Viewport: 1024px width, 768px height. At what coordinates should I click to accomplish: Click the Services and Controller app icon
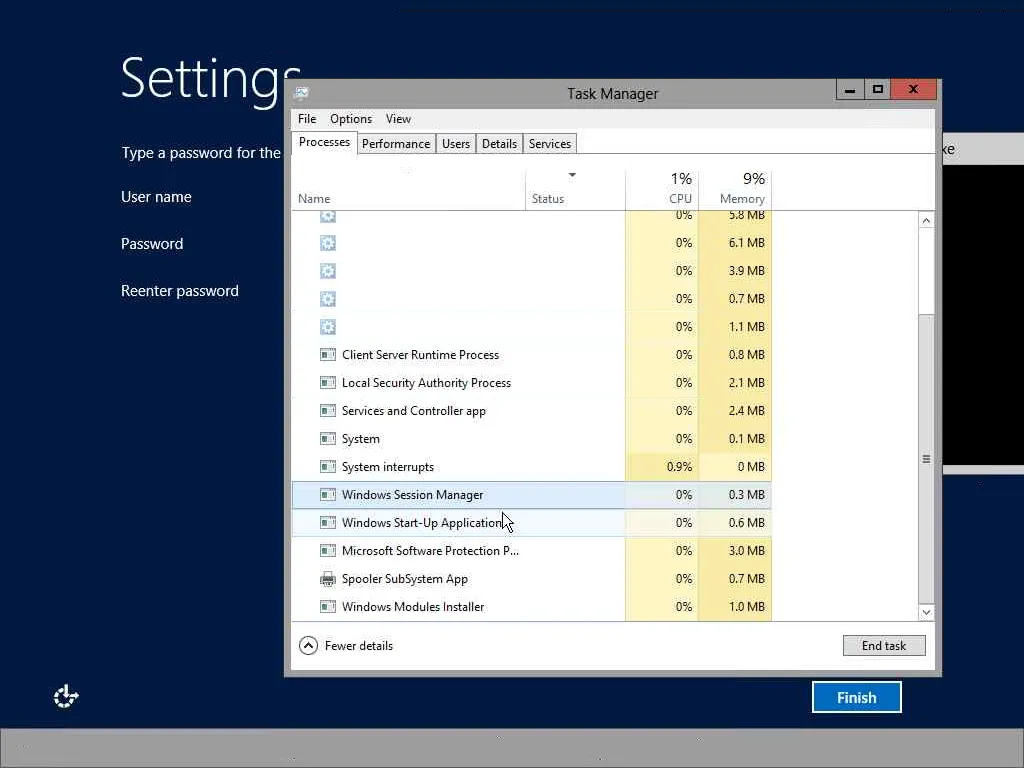[x=328, y=411]
